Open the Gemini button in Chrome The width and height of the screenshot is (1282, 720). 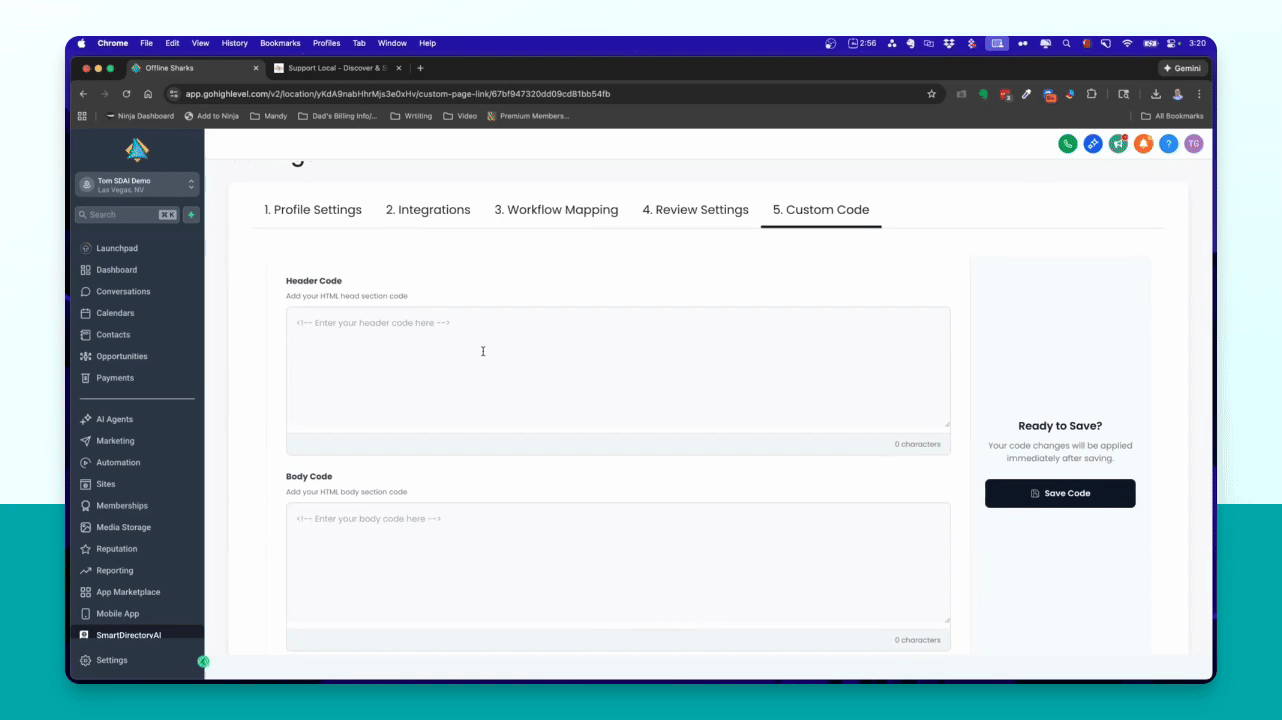click(1183, 68)
